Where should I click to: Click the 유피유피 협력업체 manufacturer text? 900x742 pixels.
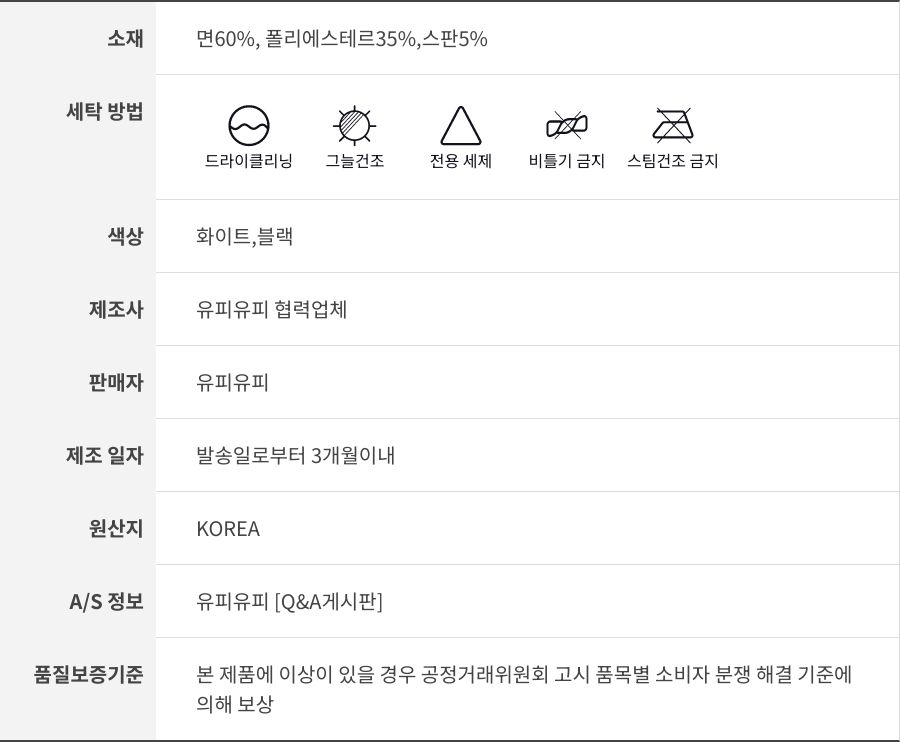coord(272,310)
